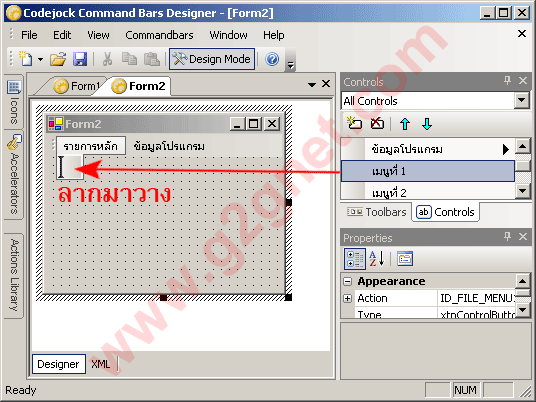Toggle Alphabetical sort in Properties
Viewport: 536px width, 402px height.
click(377, 259)
